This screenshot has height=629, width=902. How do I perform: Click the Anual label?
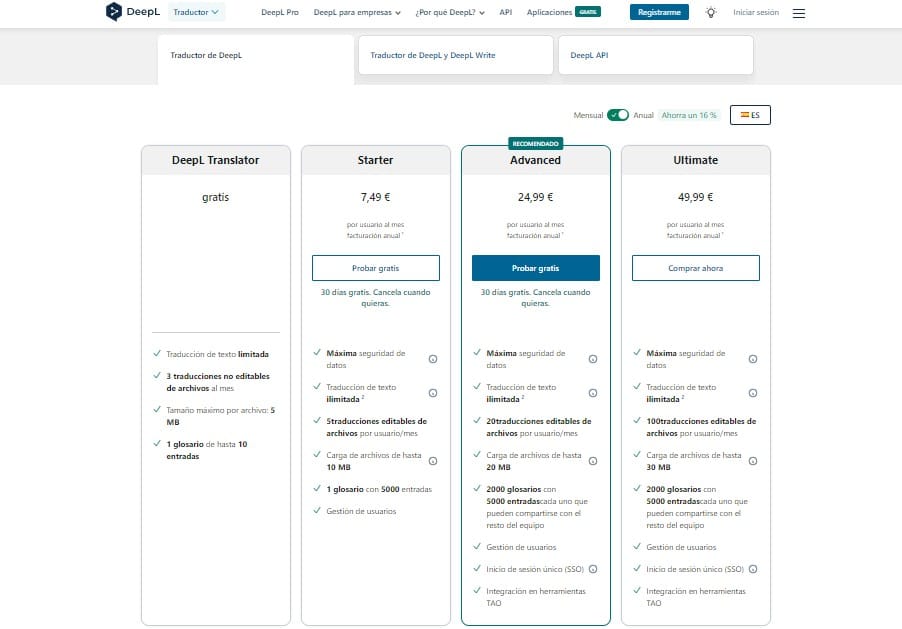point(643,115)
